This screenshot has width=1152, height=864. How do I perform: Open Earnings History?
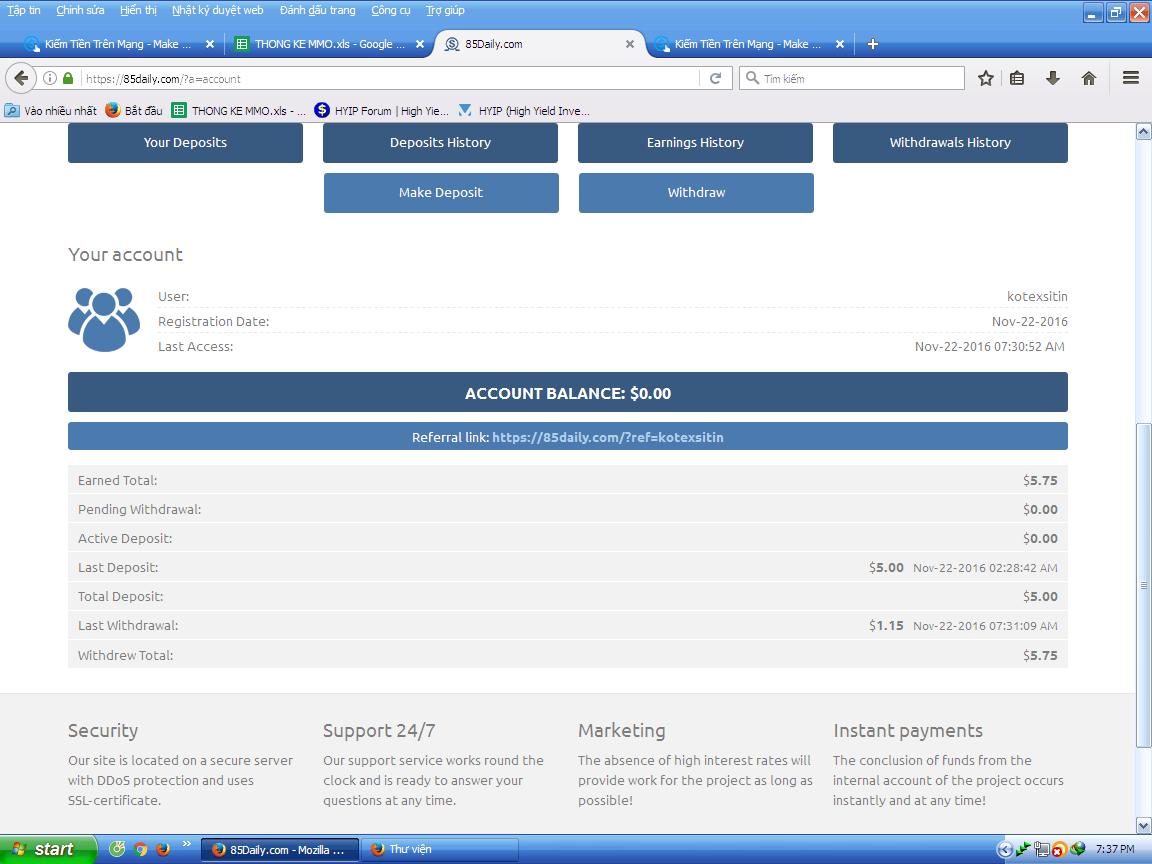(695, 143)
